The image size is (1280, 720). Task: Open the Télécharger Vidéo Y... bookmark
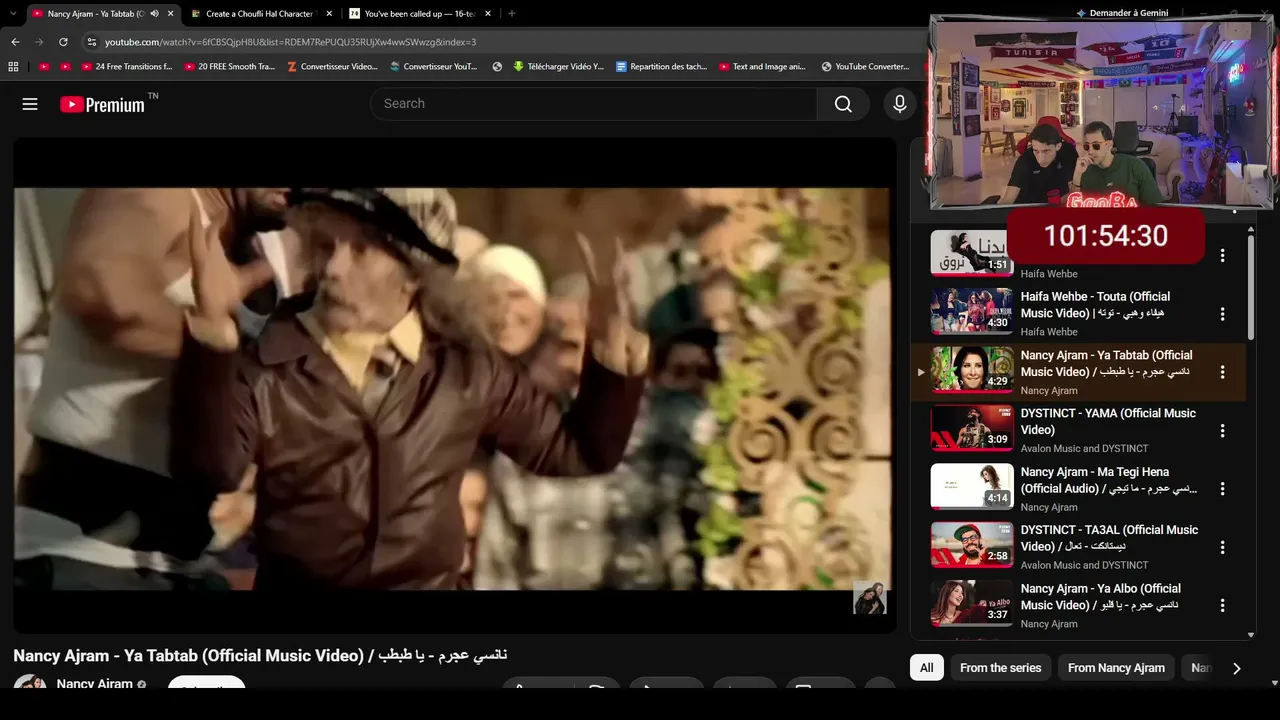(x=559, y=67)
